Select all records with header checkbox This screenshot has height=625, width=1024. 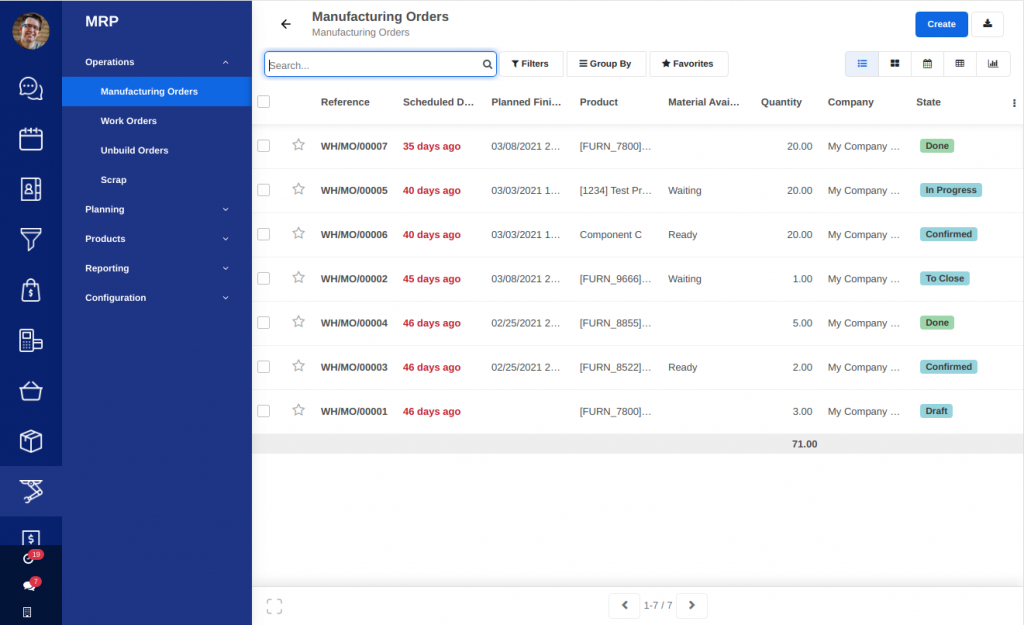[263, 101]
